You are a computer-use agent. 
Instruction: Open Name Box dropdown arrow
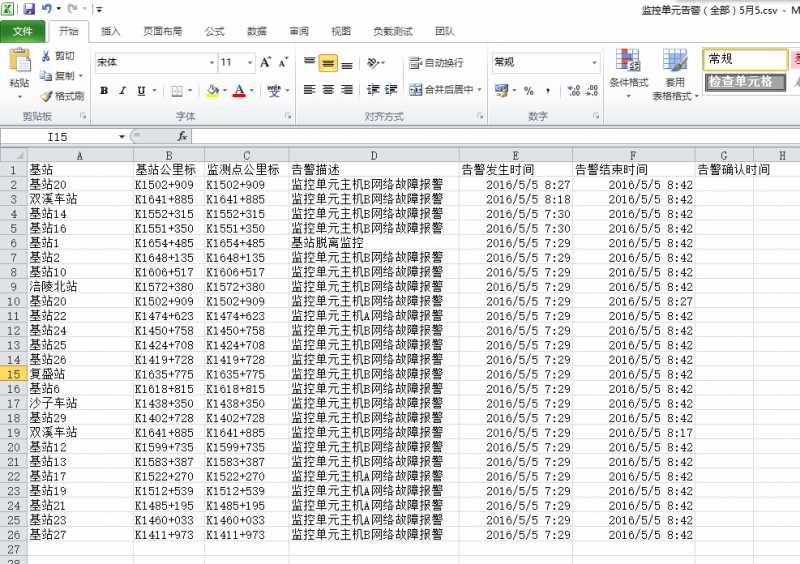point(122,137)
